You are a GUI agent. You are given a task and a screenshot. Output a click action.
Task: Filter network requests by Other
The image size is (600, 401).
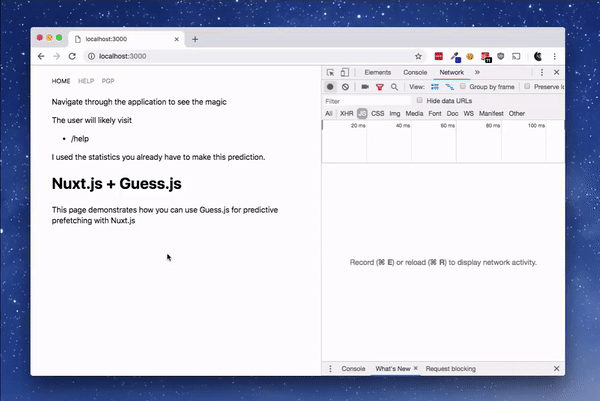517,114
